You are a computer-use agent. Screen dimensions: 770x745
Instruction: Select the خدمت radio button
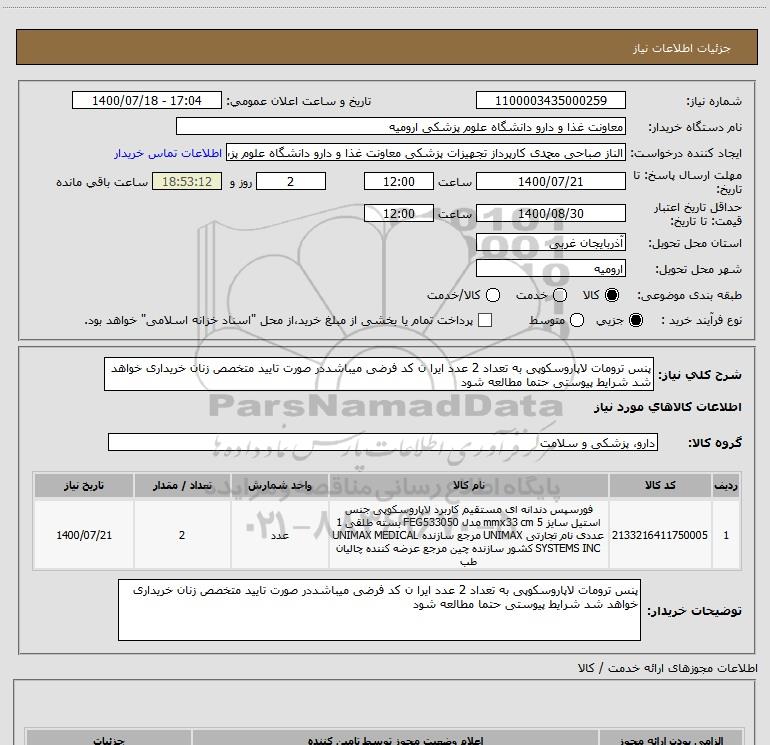tap(560, 295)
